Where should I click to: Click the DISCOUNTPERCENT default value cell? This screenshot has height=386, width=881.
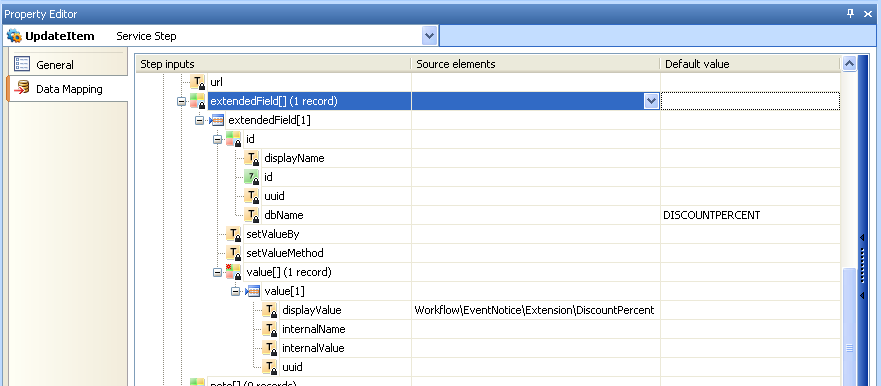point(750,215)
